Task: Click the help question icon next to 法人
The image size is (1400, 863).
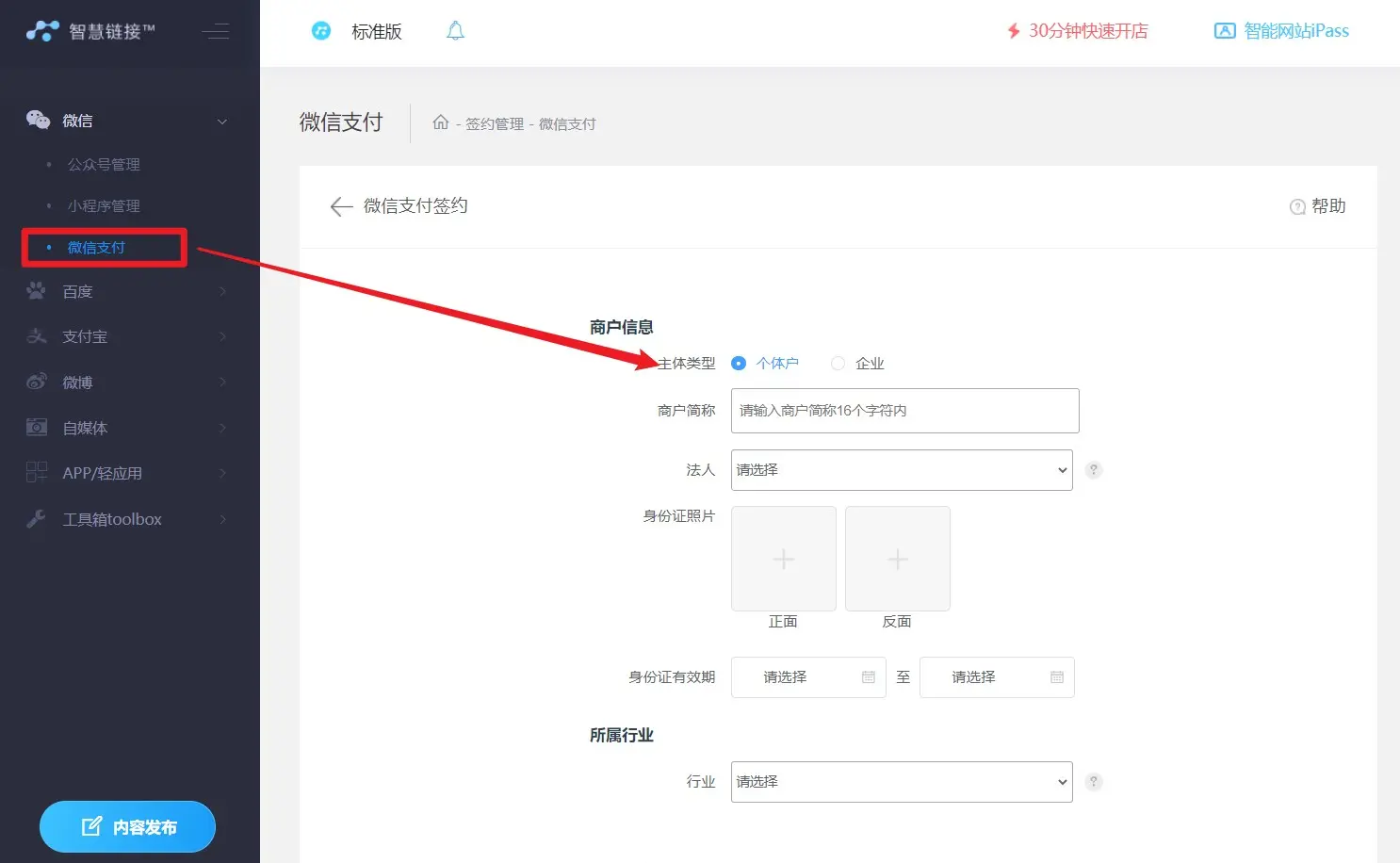Action: point(1093,470)
